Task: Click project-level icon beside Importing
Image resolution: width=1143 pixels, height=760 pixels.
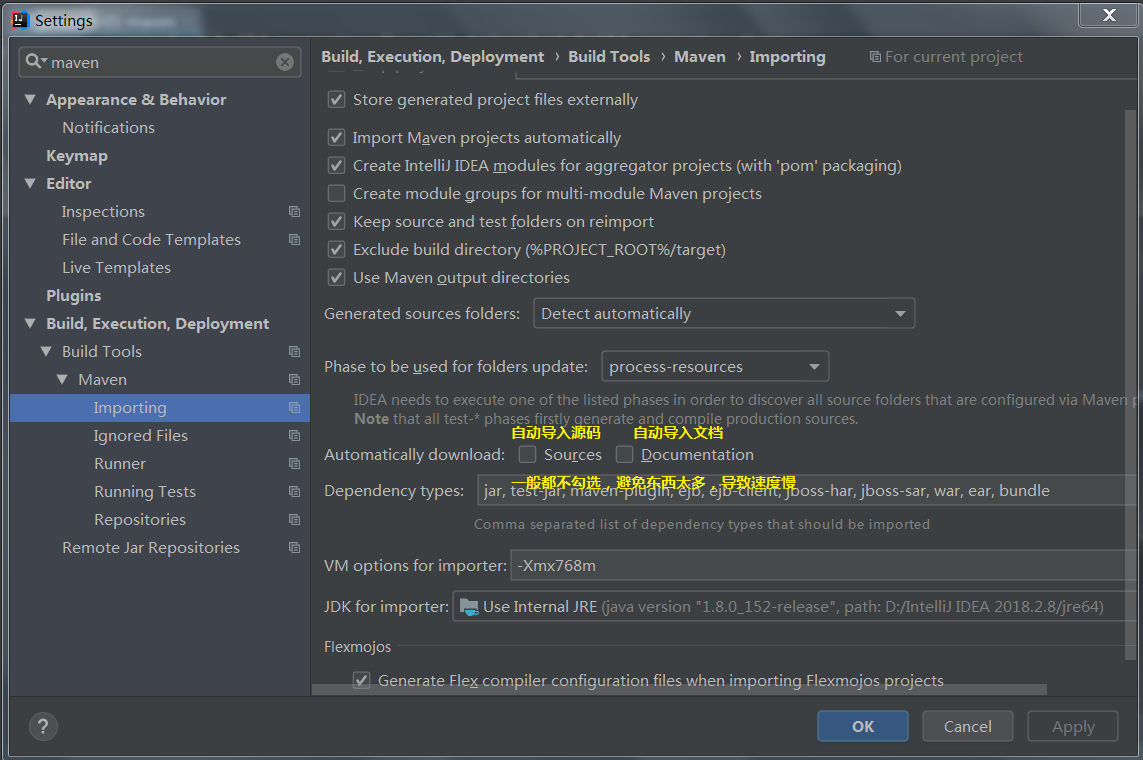Action: [294, 407]
